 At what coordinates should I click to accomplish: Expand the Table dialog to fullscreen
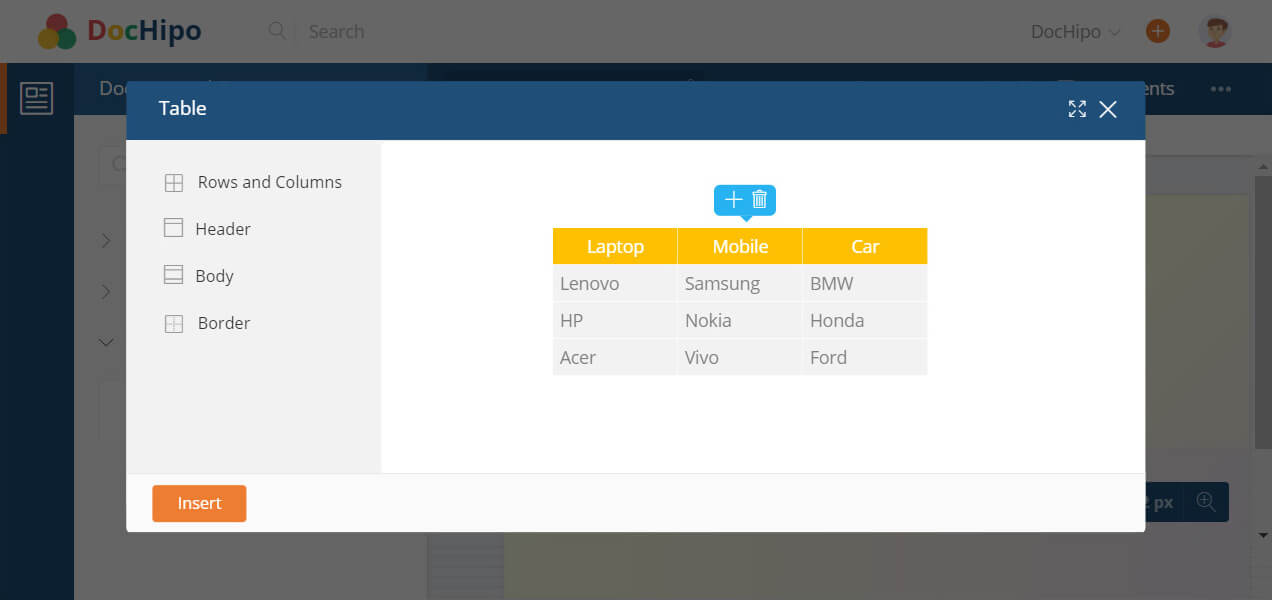point(1077,109)
